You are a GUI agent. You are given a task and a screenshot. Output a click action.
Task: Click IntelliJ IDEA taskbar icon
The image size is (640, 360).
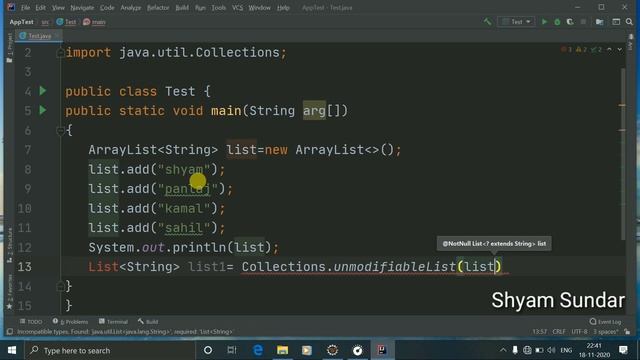coord(382,350)
